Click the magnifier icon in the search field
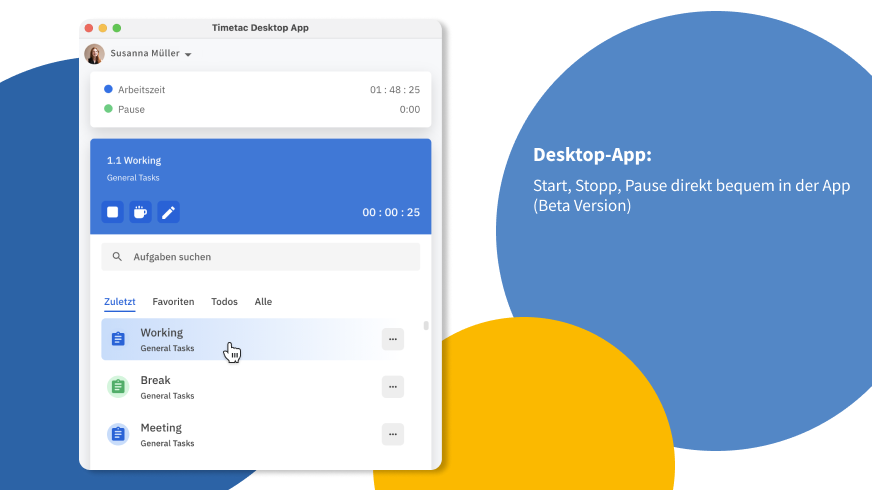 (x=117, y=256)
